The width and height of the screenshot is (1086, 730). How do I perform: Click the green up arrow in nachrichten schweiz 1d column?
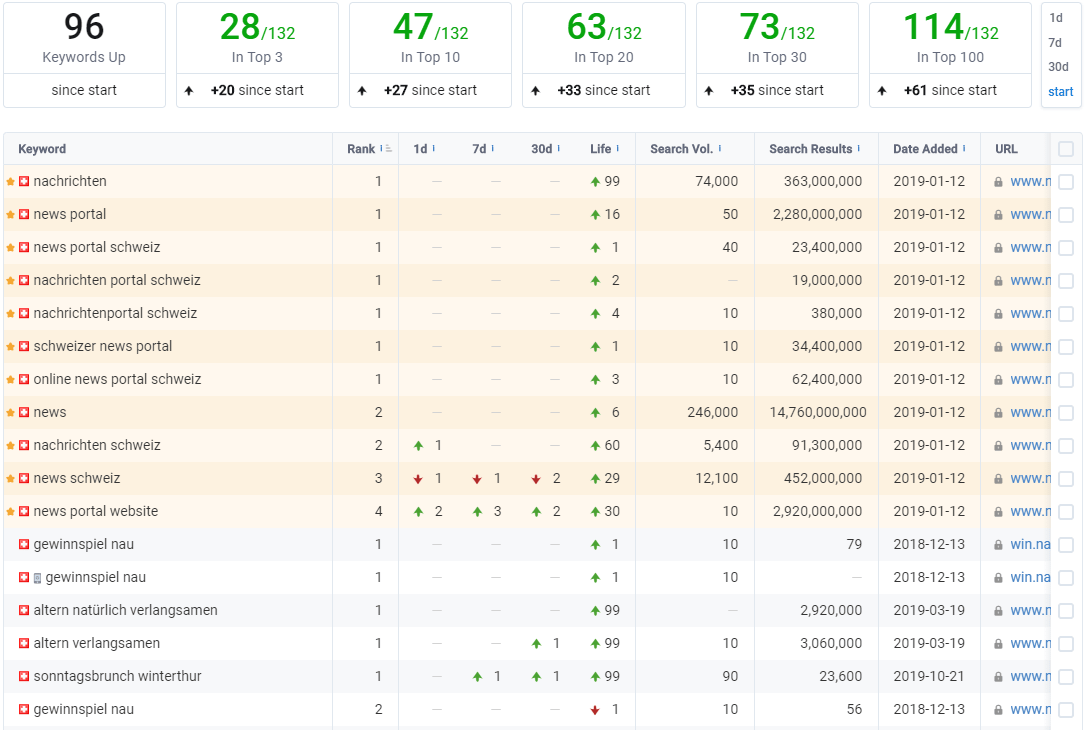[418, 446]
